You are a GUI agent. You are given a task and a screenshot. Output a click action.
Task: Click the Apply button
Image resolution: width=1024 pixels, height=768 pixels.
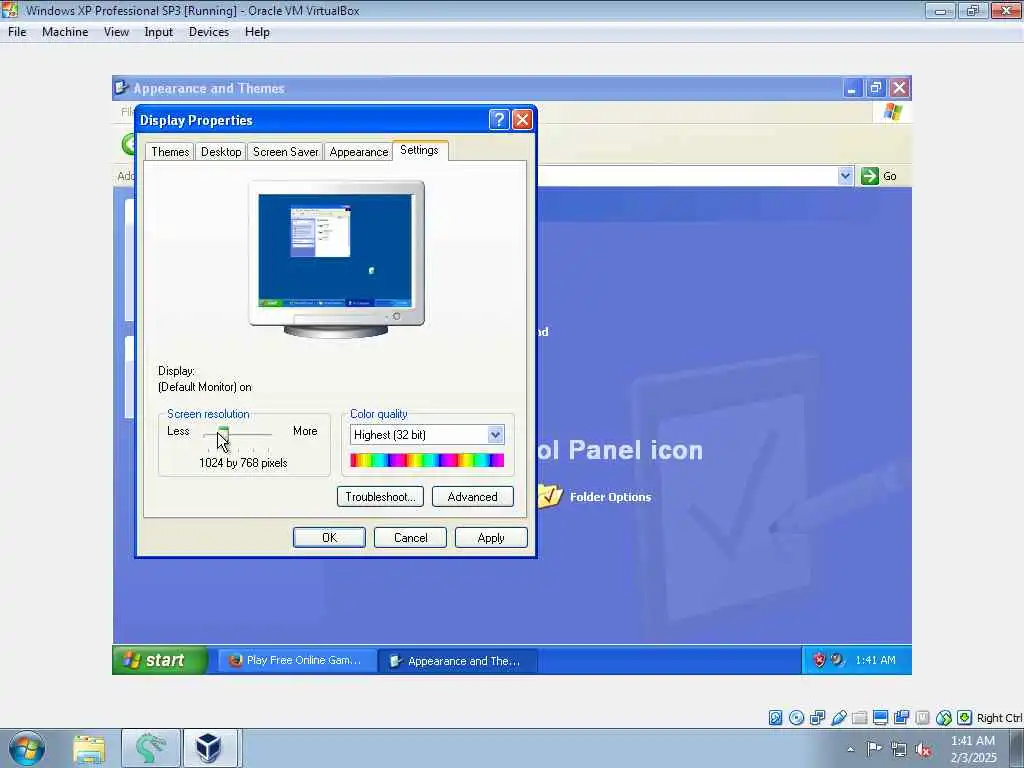[491, 537]
